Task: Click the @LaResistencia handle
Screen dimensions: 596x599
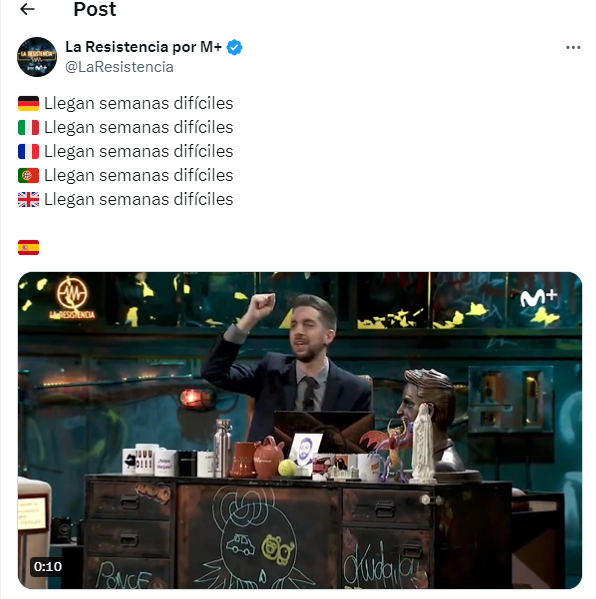Action: click(119, 67)
